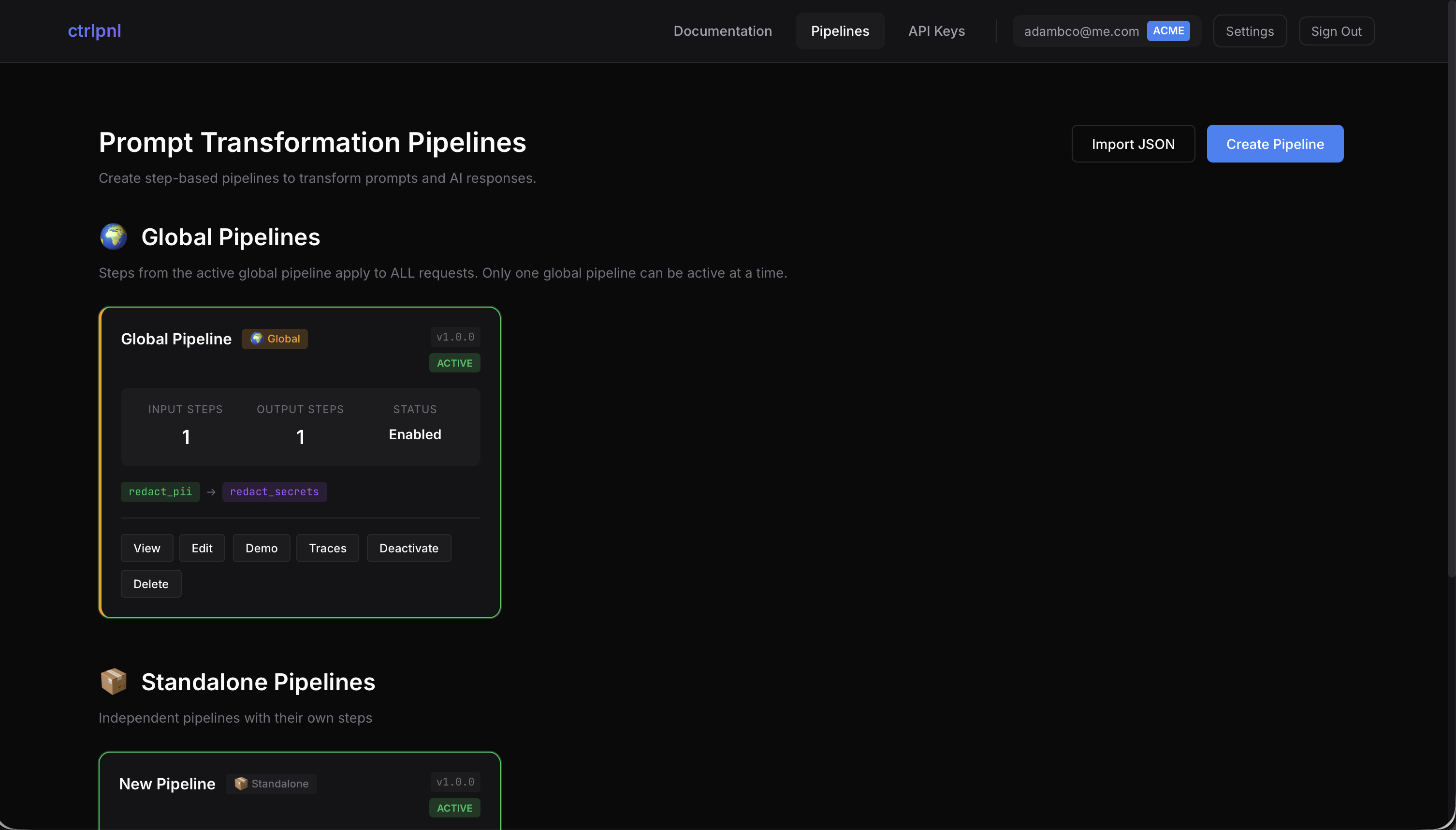Screen dimensions: 1456x830
Task: Click the ACTIVE badge on New Pipeline card
Action: (454, 808)
